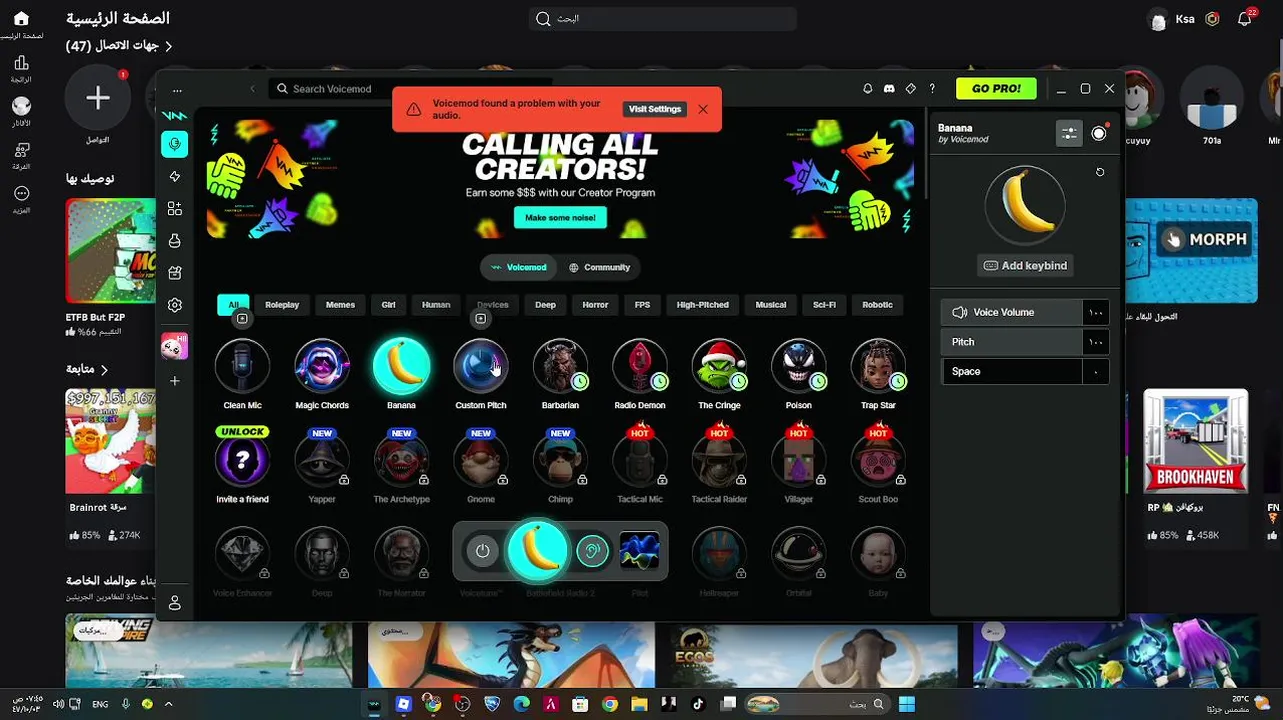Open TikTok from the taskbar
This screenshot has width=1283, height=720.
[x=698, y=704]
